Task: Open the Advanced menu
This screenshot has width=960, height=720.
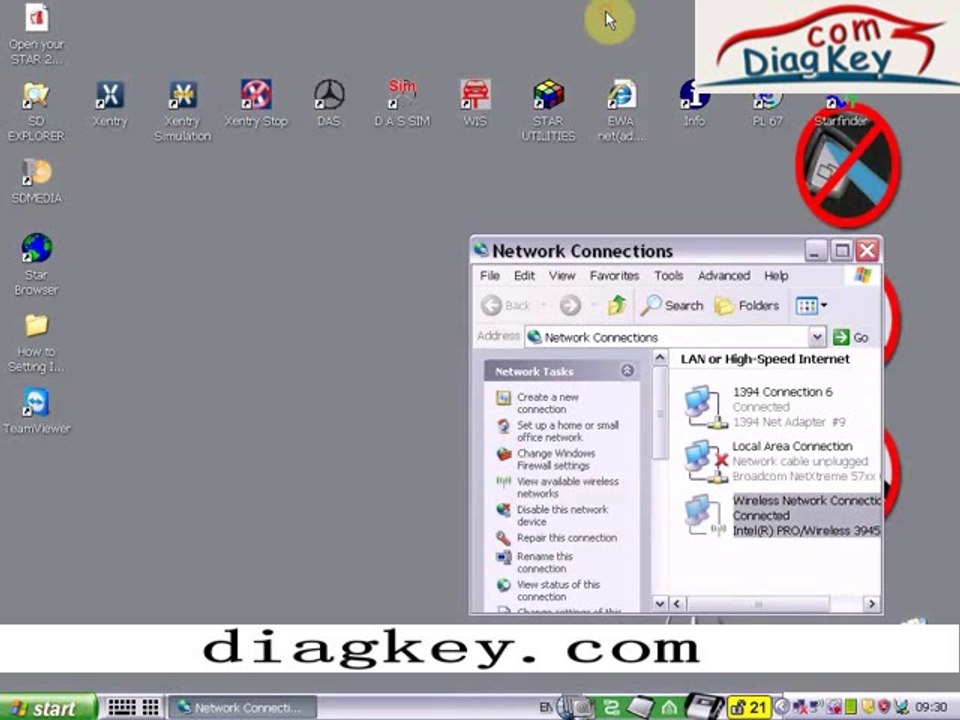Action: coord(724,276)
